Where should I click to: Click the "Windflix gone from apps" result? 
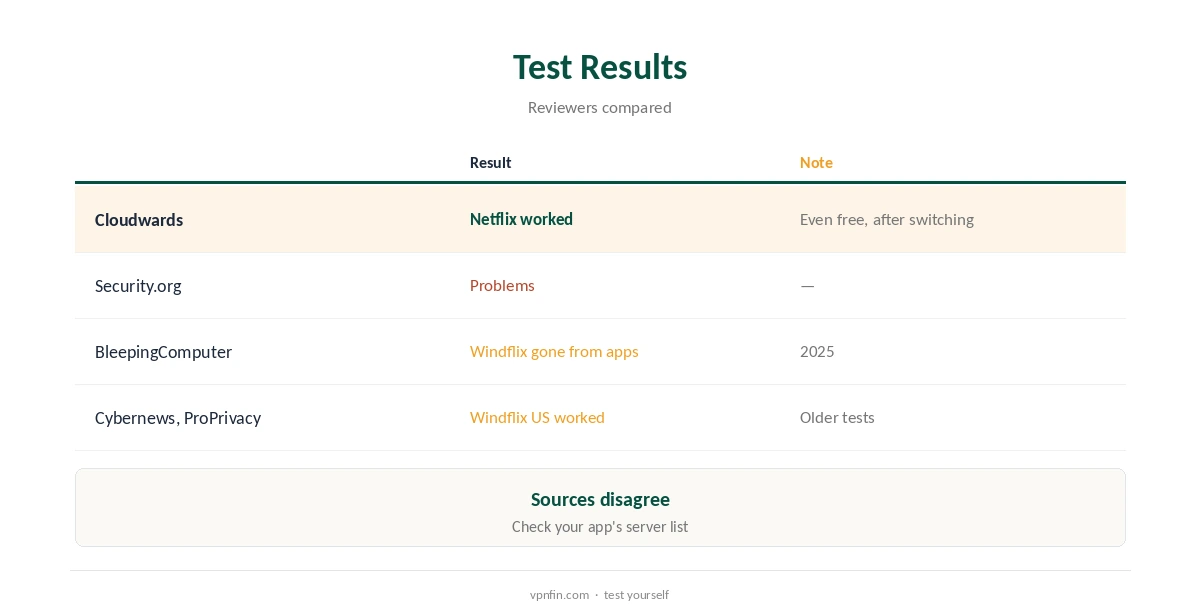click(554, 351)
